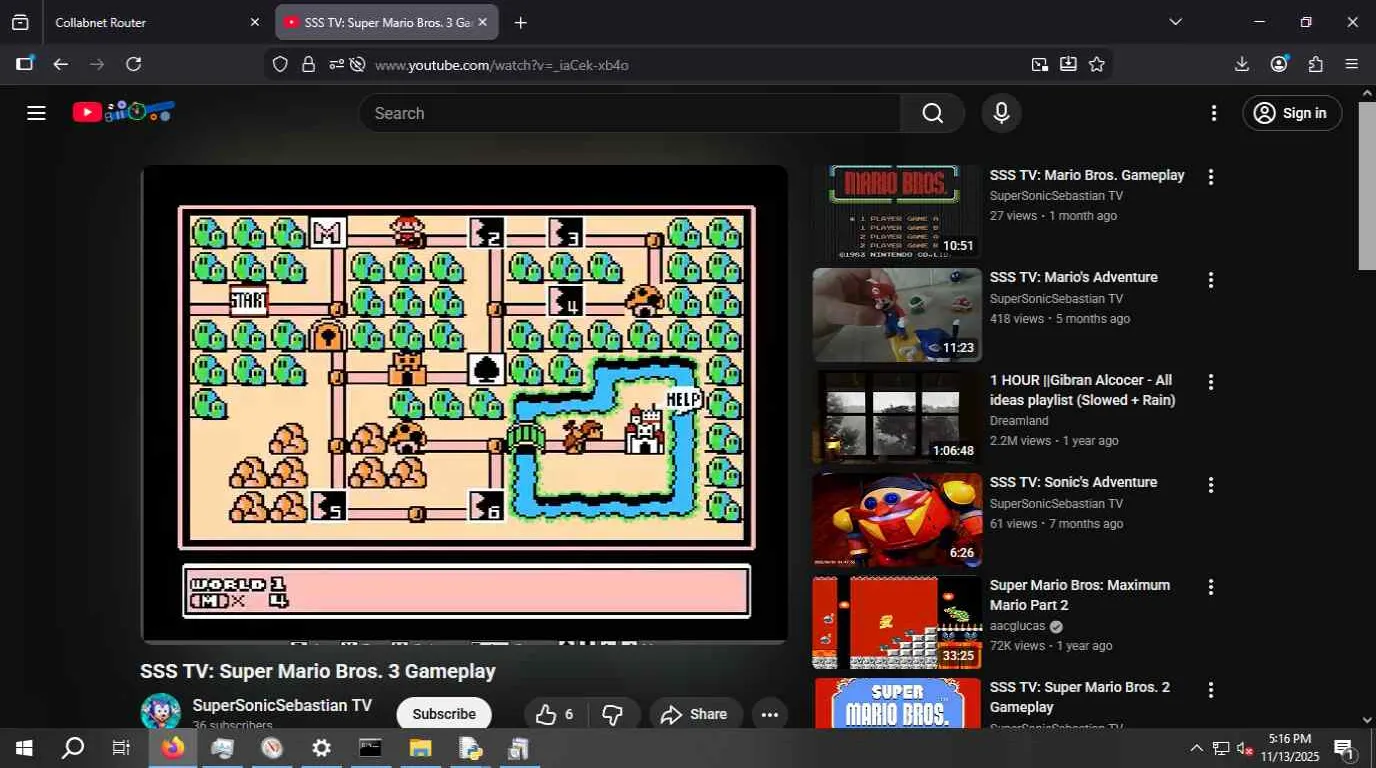Go back to the previous page

pyautogui.click(x=61, y=64)
